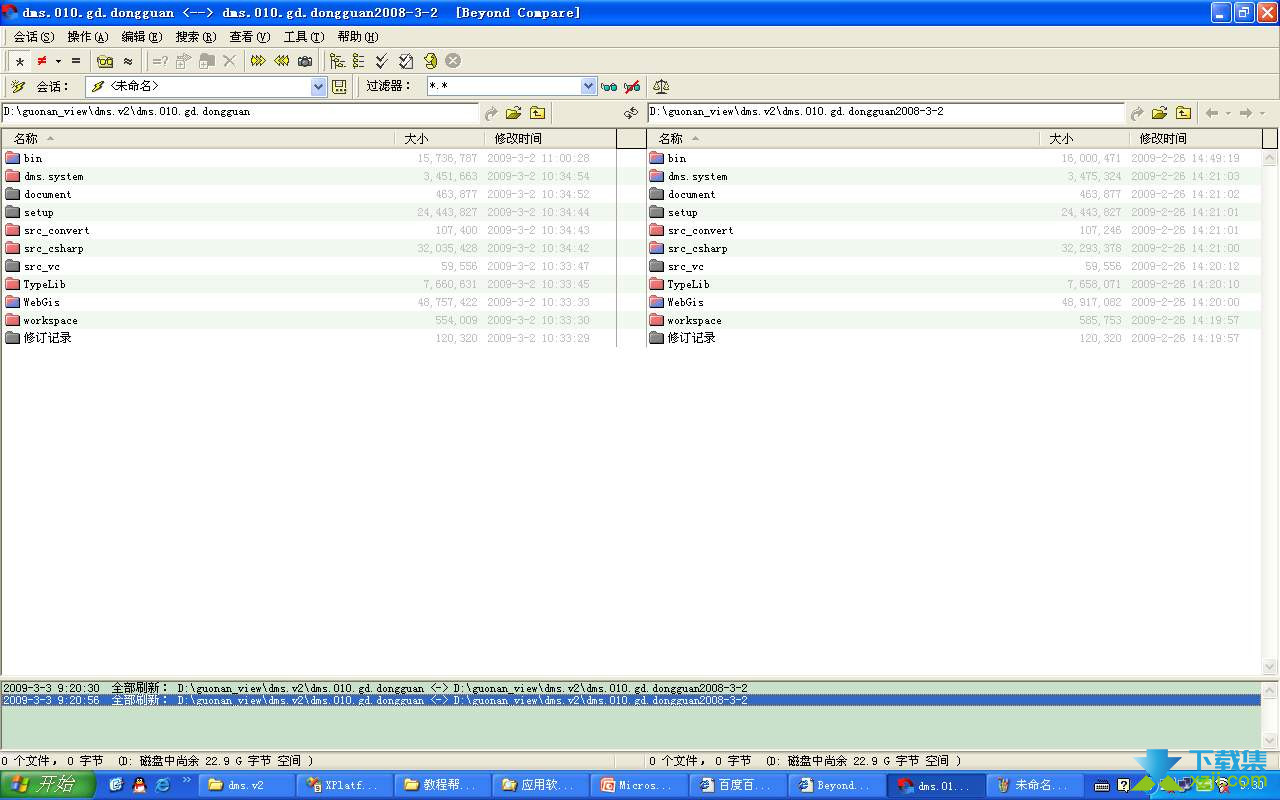
Task: Click the red-struck glasses exclude filter icon
Action: tap(632, 87)
